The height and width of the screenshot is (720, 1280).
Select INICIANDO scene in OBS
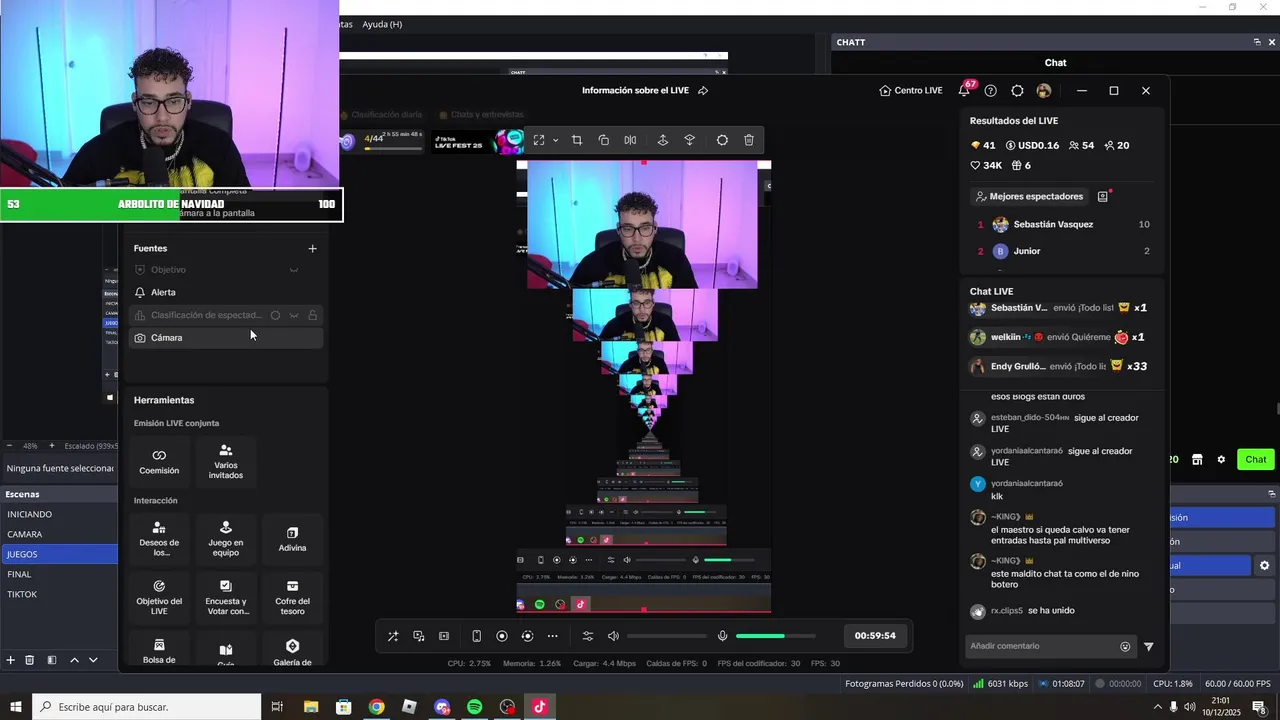59,514
